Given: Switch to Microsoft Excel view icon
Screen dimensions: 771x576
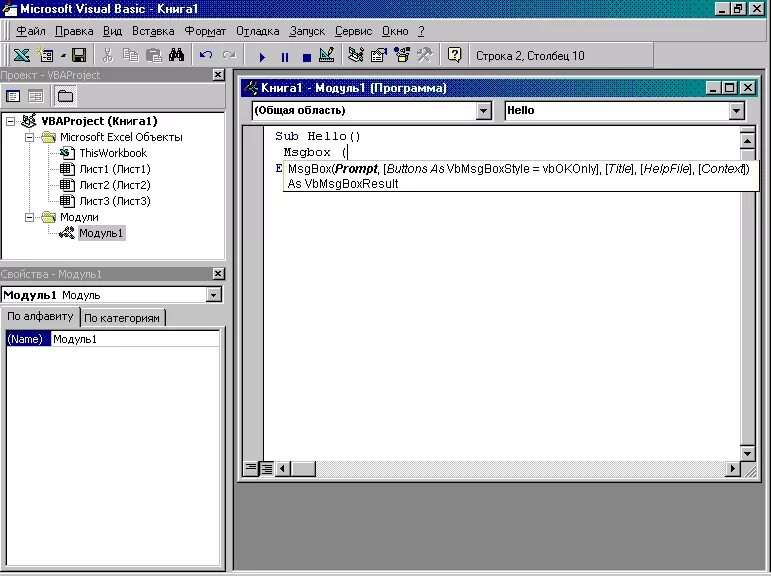Looking at the screenshot, I should pos(21,55).
